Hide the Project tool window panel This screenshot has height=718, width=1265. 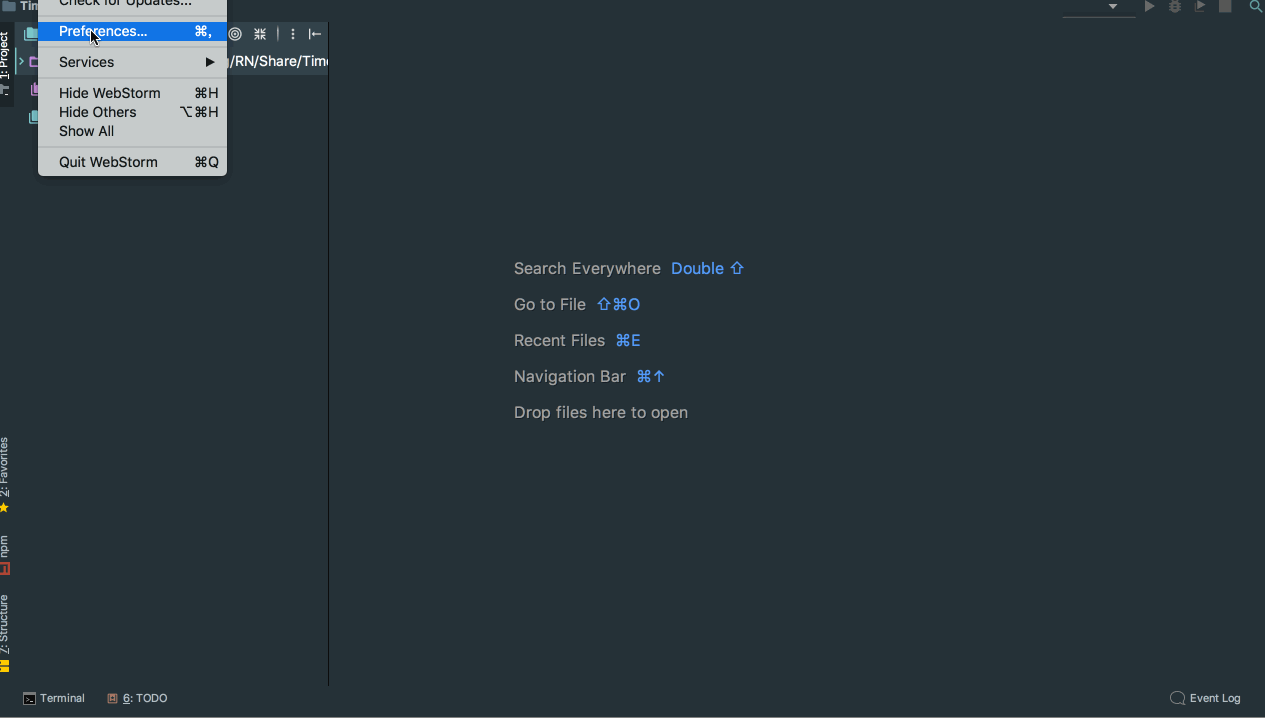(315, 34)
